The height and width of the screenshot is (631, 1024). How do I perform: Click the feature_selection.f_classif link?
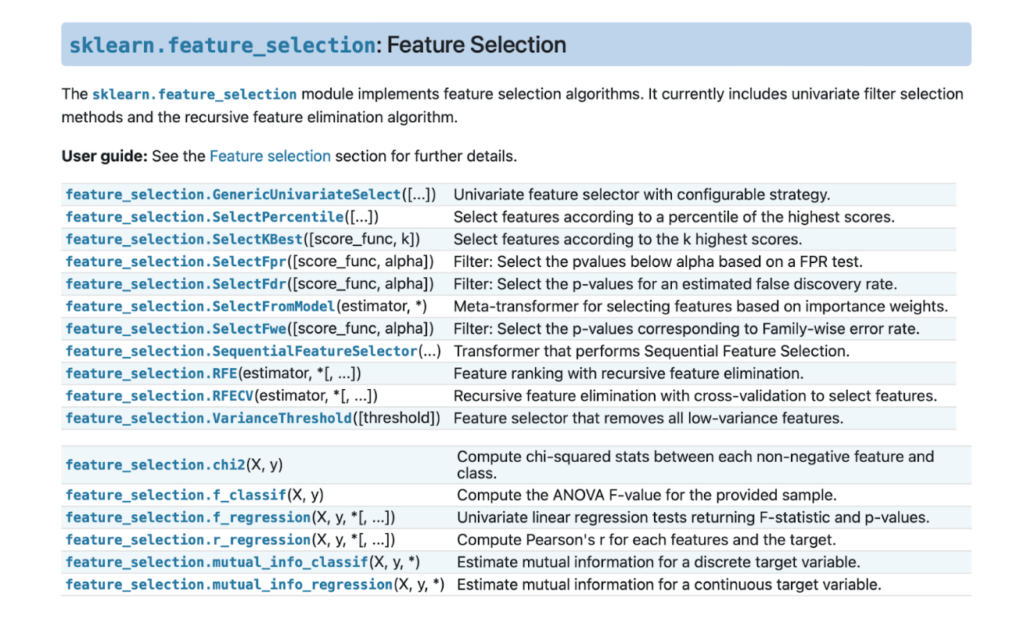tap(175, 495)
